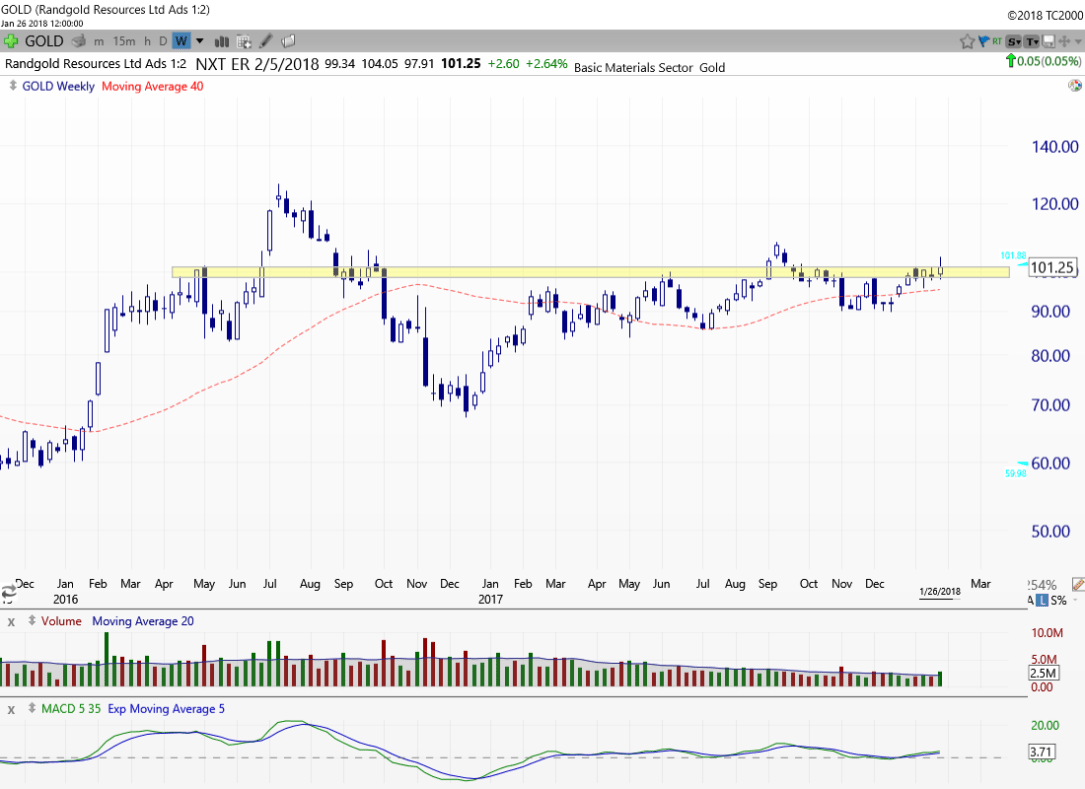
Task: Switch to the 15m time frame
Action: coord(124,41)
